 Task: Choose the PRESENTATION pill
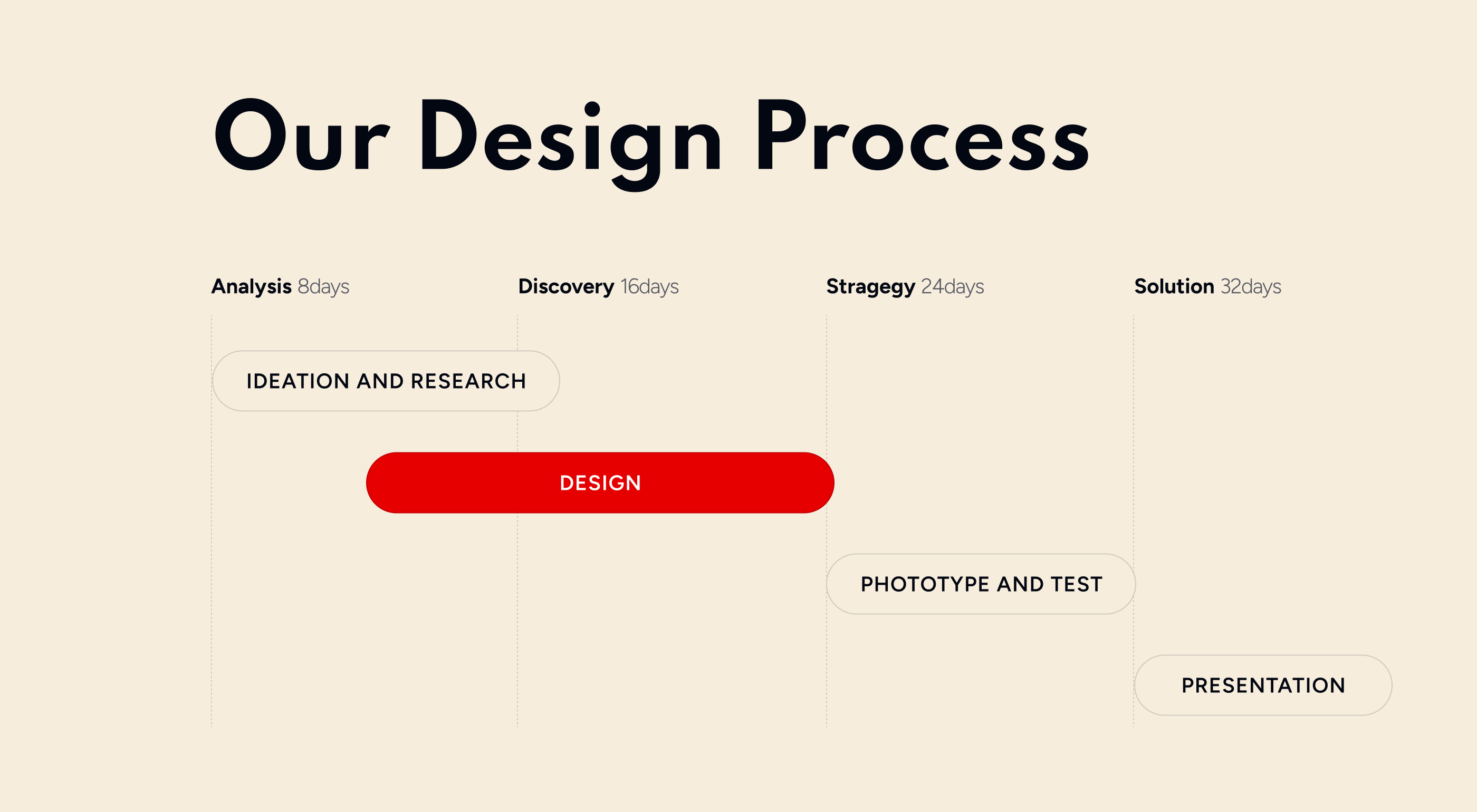point(1263,685)
